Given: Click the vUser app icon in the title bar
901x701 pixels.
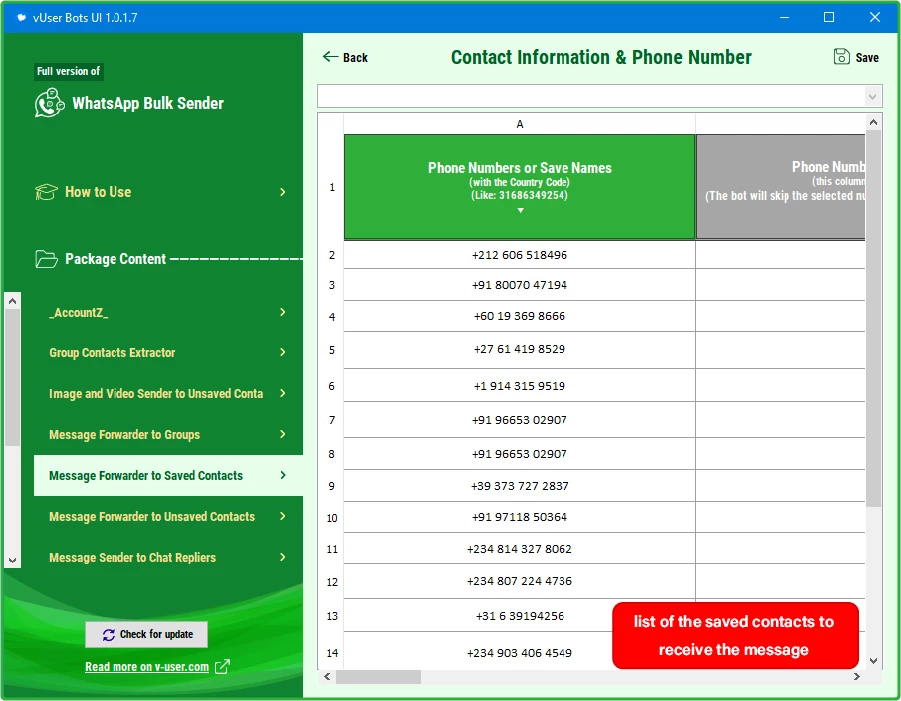Looking at the screenshot, I should (x=21, y=17).
